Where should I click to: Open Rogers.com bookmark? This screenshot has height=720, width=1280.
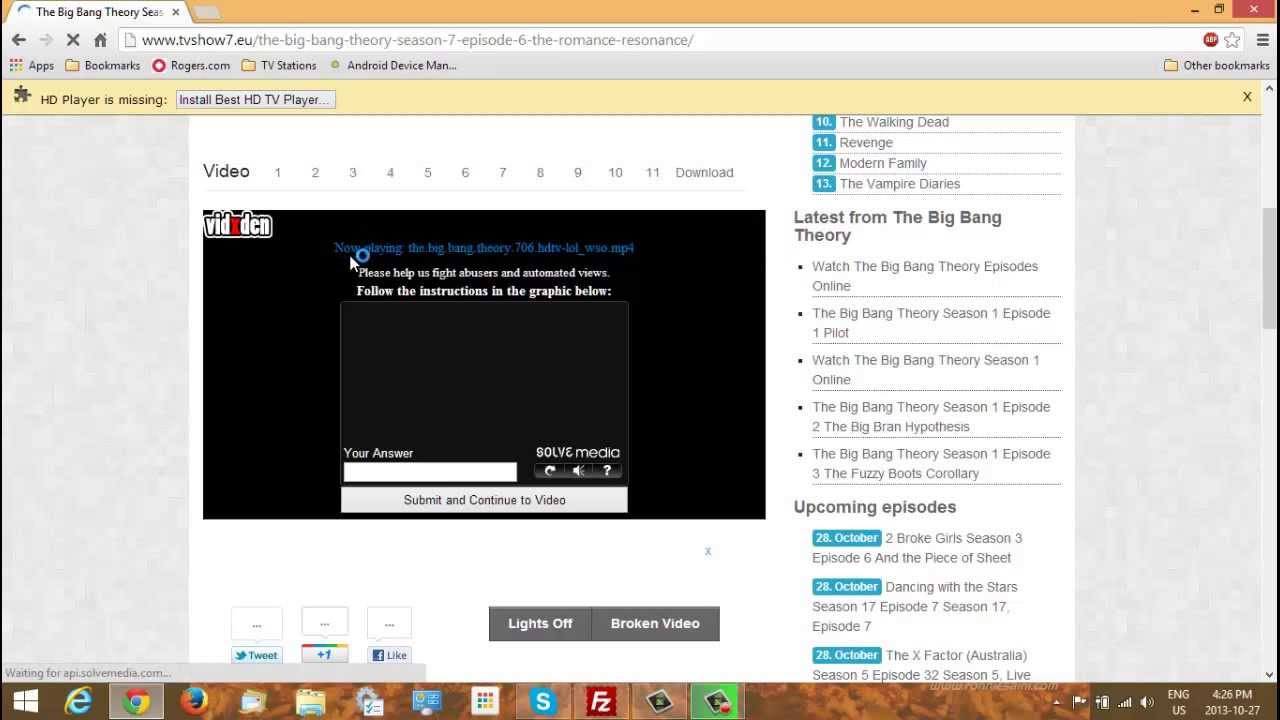tap(191, 65)
